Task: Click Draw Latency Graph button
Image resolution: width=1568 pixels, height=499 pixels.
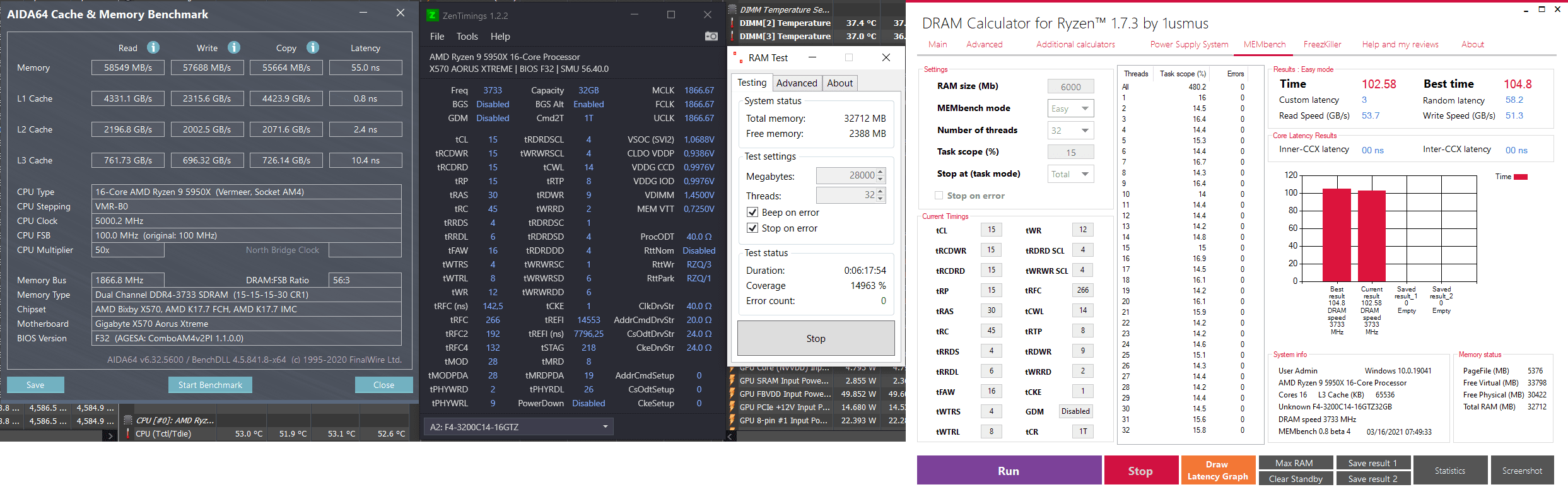Action: coord(1217,471)
